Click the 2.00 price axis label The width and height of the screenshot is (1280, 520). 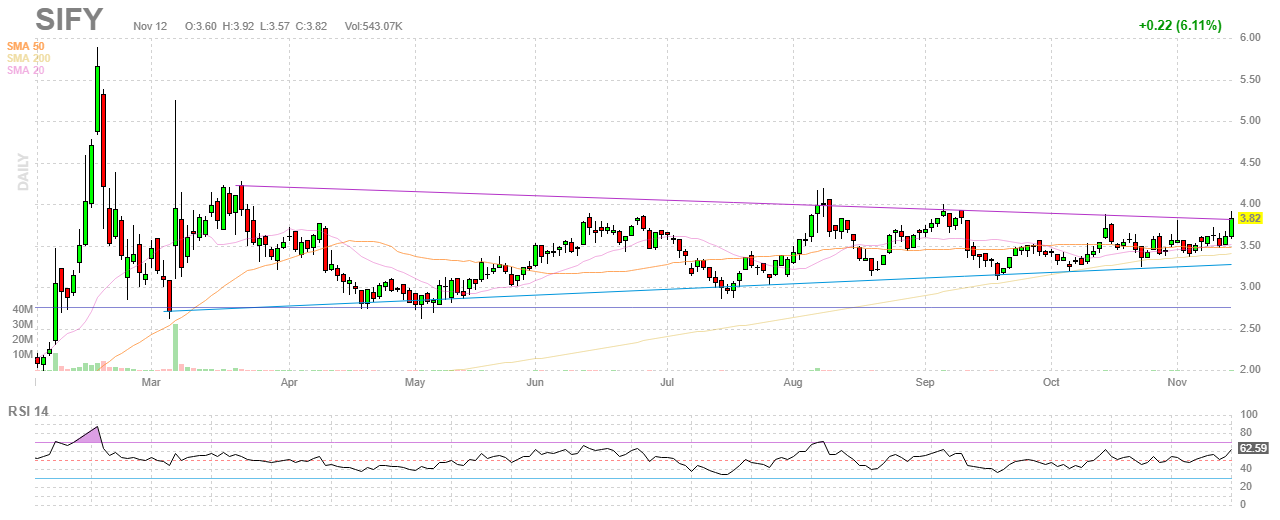1249,370
